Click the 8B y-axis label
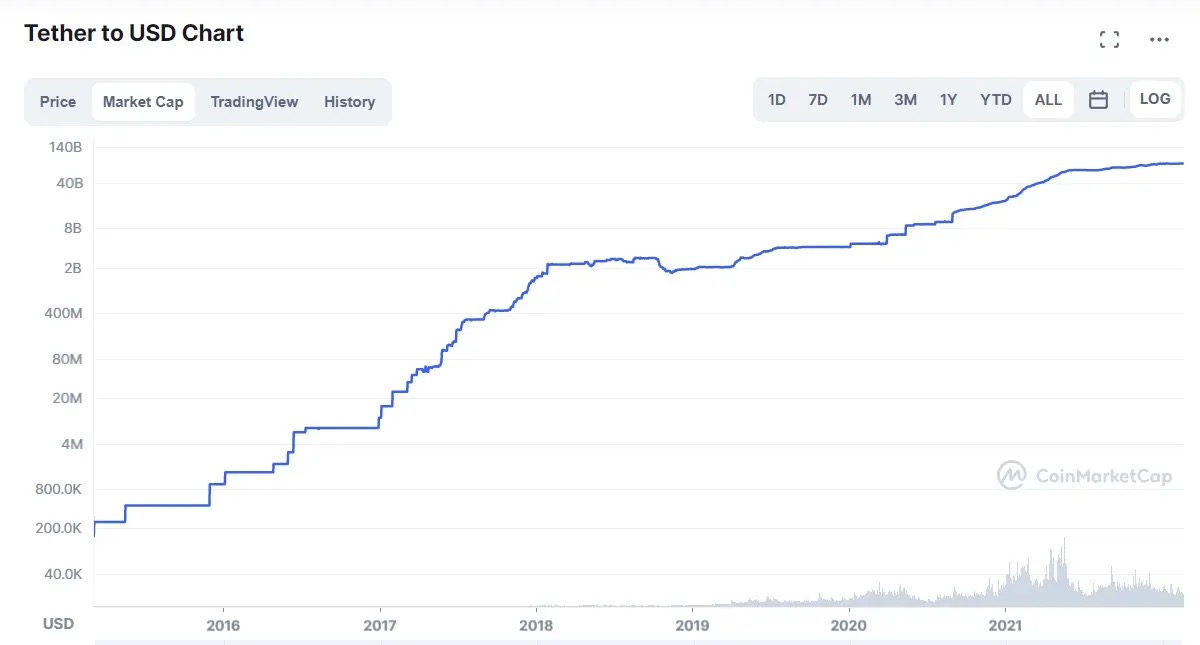This screenshot has width=1200, height=645. pos(73,228)
